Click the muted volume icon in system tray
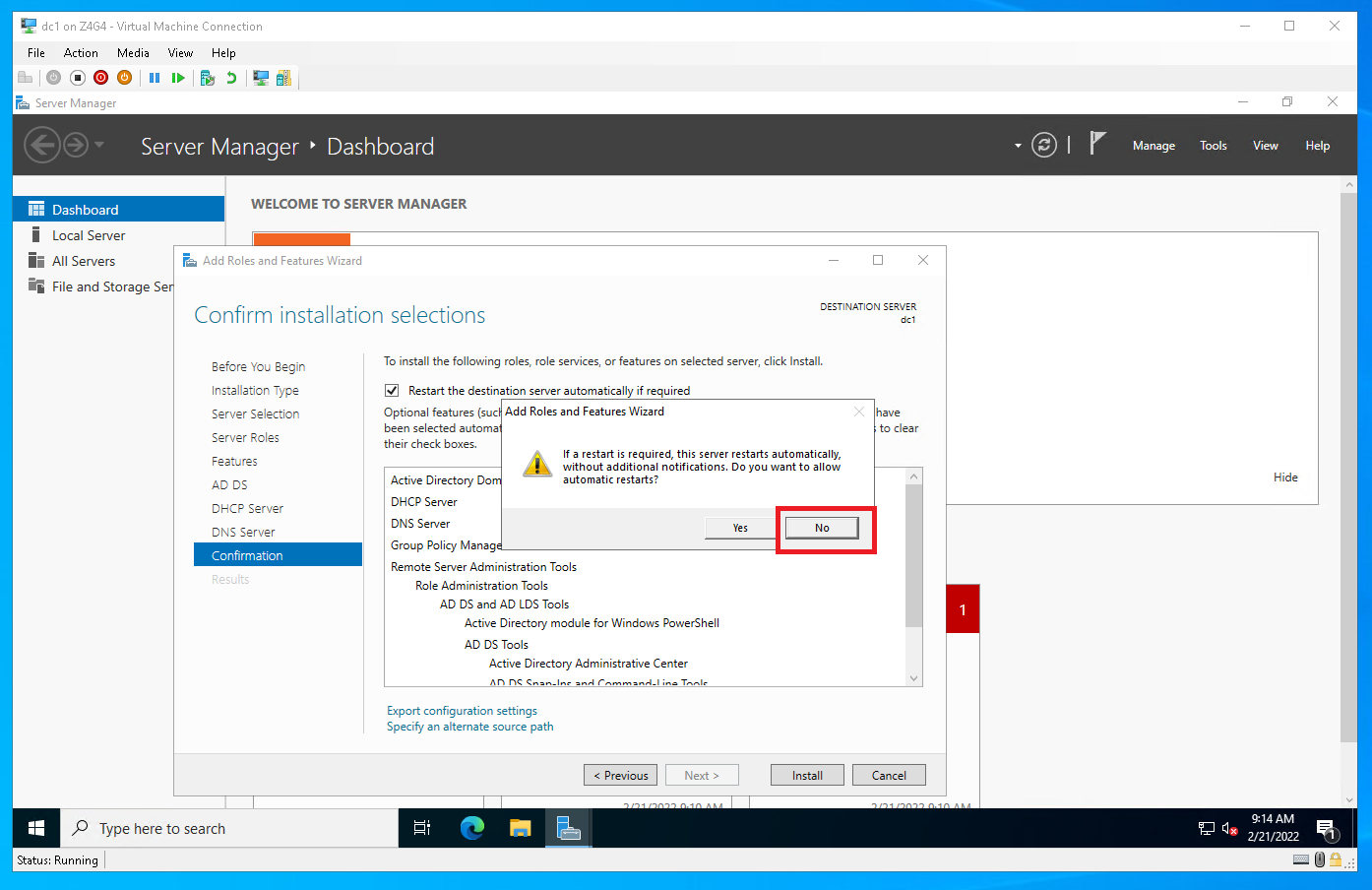Image resolution: width=1372 pixels, height=890 pixels. [x=1229, y=829]
